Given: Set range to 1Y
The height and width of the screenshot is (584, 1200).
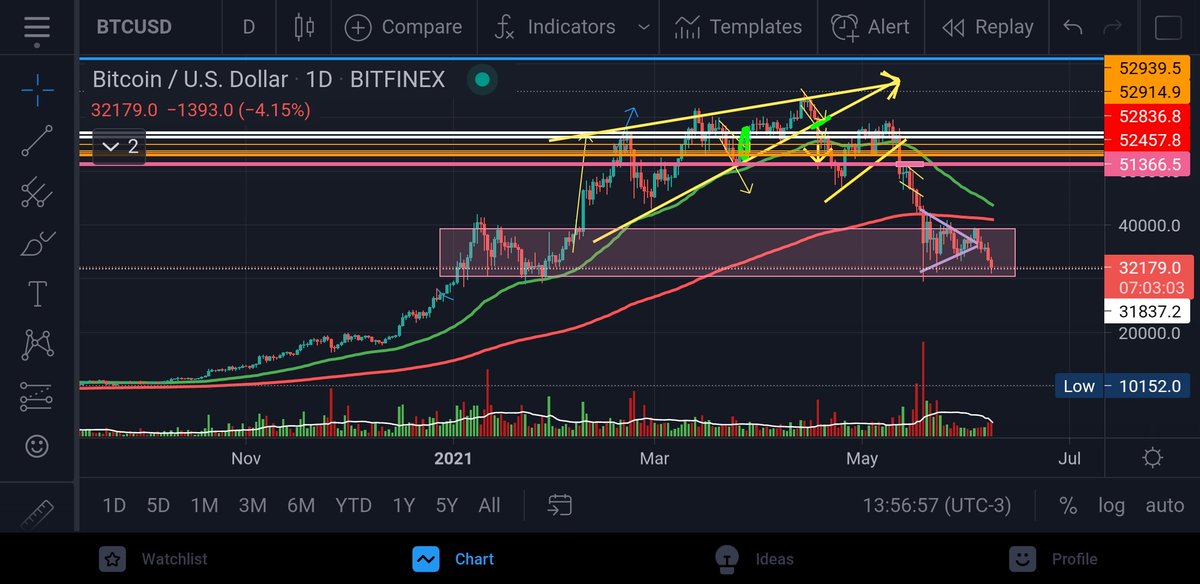Looking at the screenshot, I should (x=403, y=505).
